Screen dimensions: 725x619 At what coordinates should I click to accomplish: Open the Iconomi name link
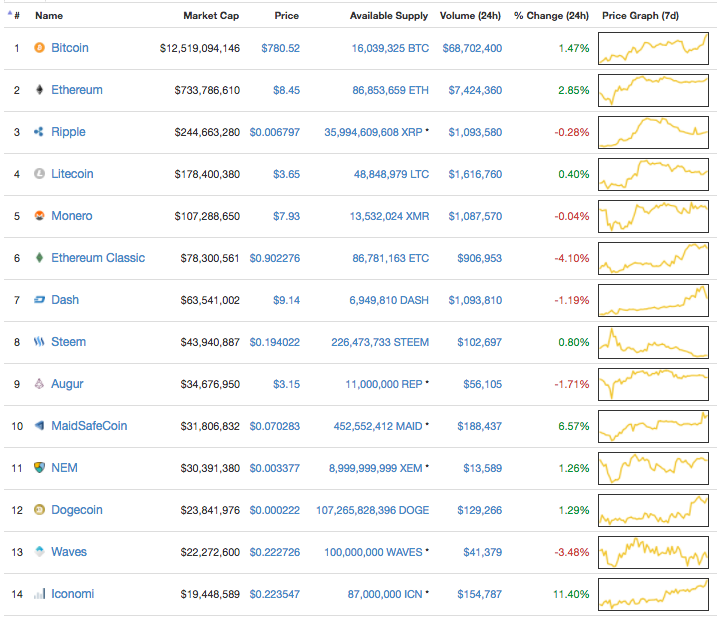[x=73, y=594]
